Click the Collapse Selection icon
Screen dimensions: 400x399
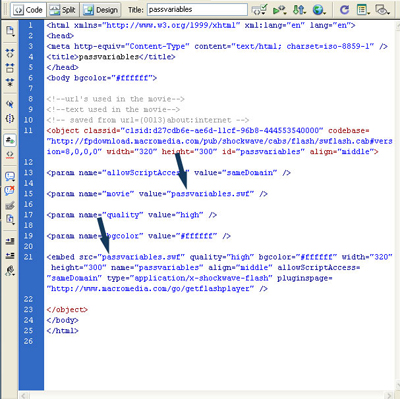point(10,68)
